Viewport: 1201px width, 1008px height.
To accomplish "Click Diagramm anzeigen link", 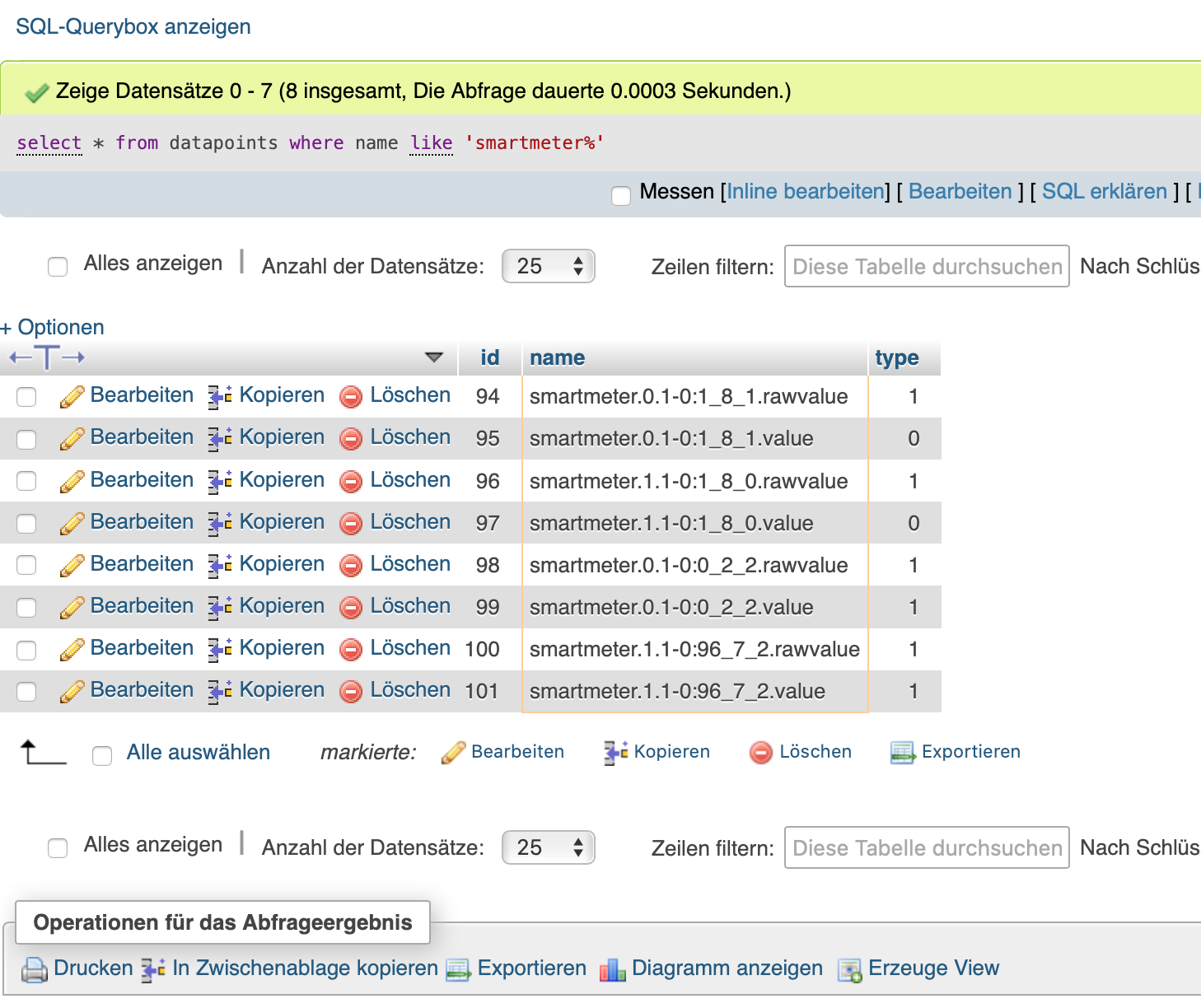I will click(727, 968).
